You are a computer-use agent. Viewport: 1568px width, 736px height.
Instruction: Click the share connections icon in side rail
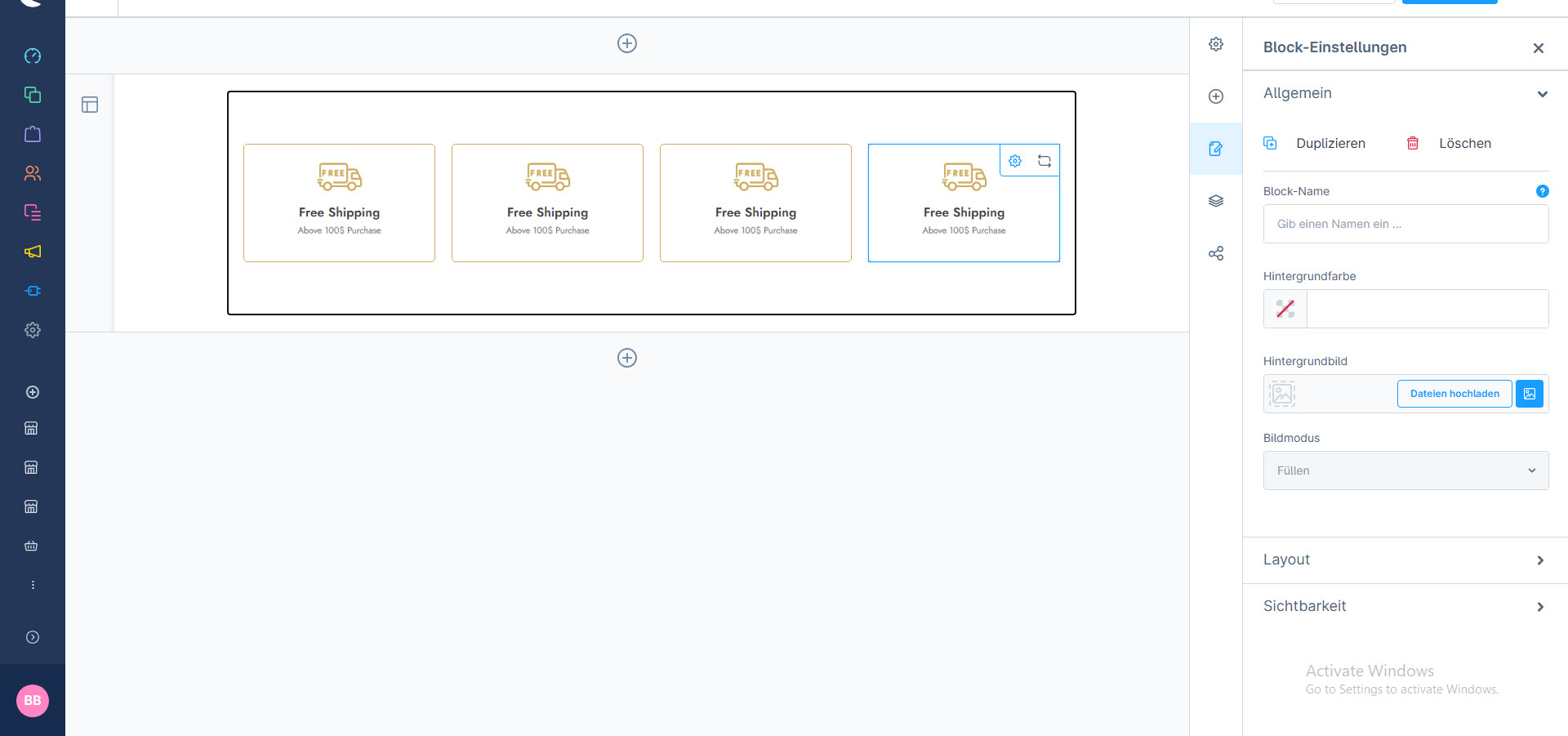1216,253
